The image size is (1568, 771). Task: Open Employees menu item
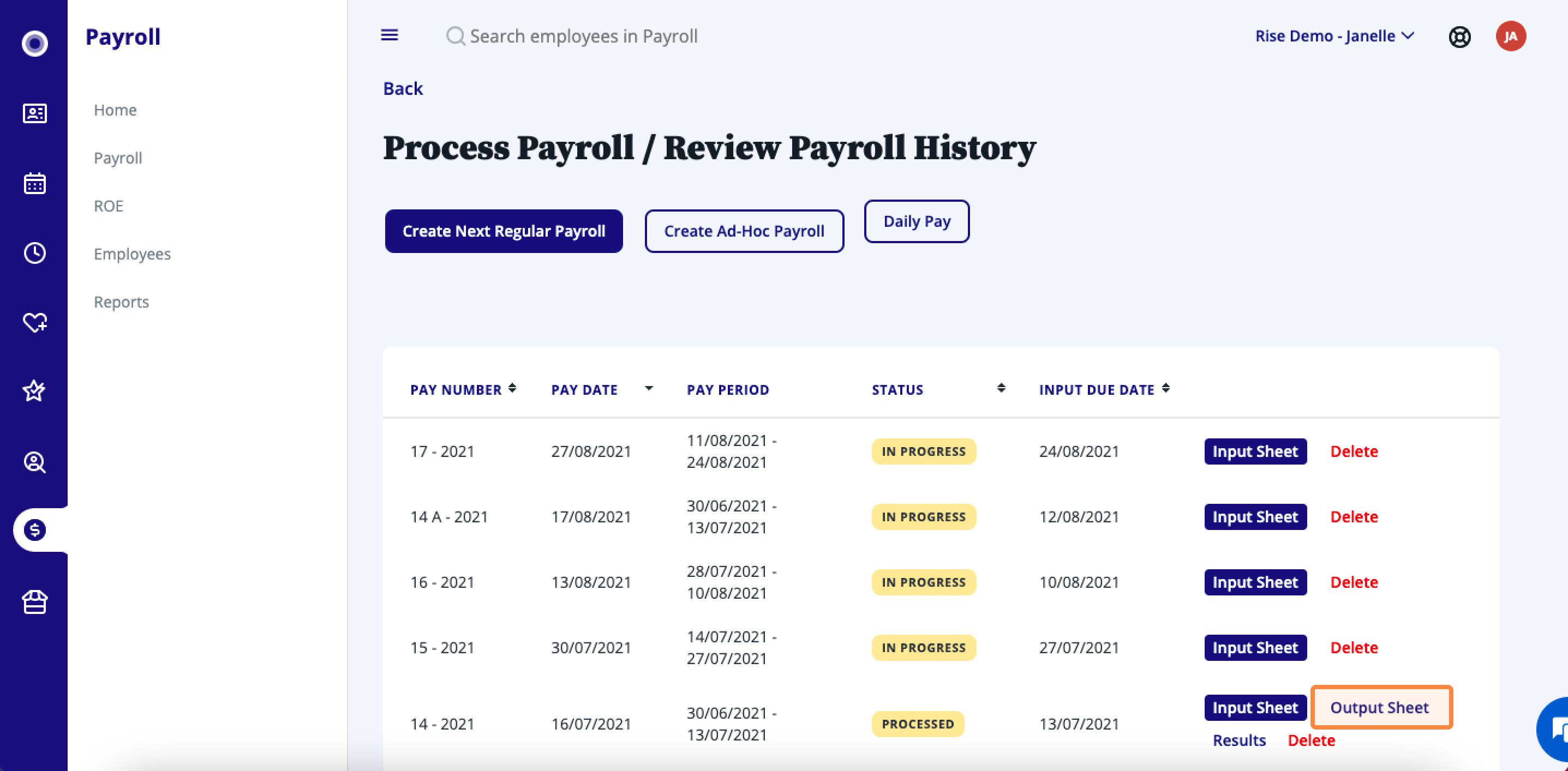click(132, 254)
